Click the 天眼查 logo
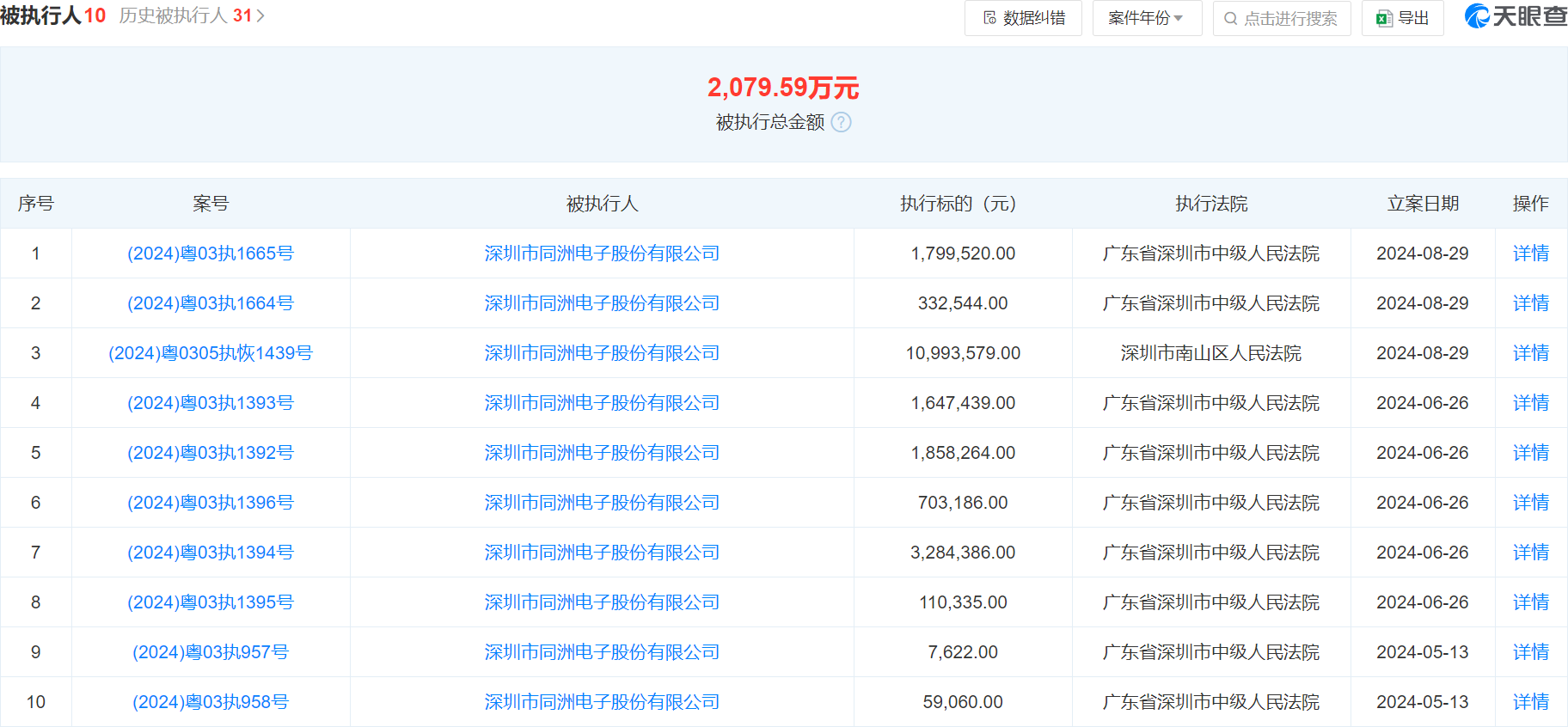1568x727 pixels. coord(1516,16)
